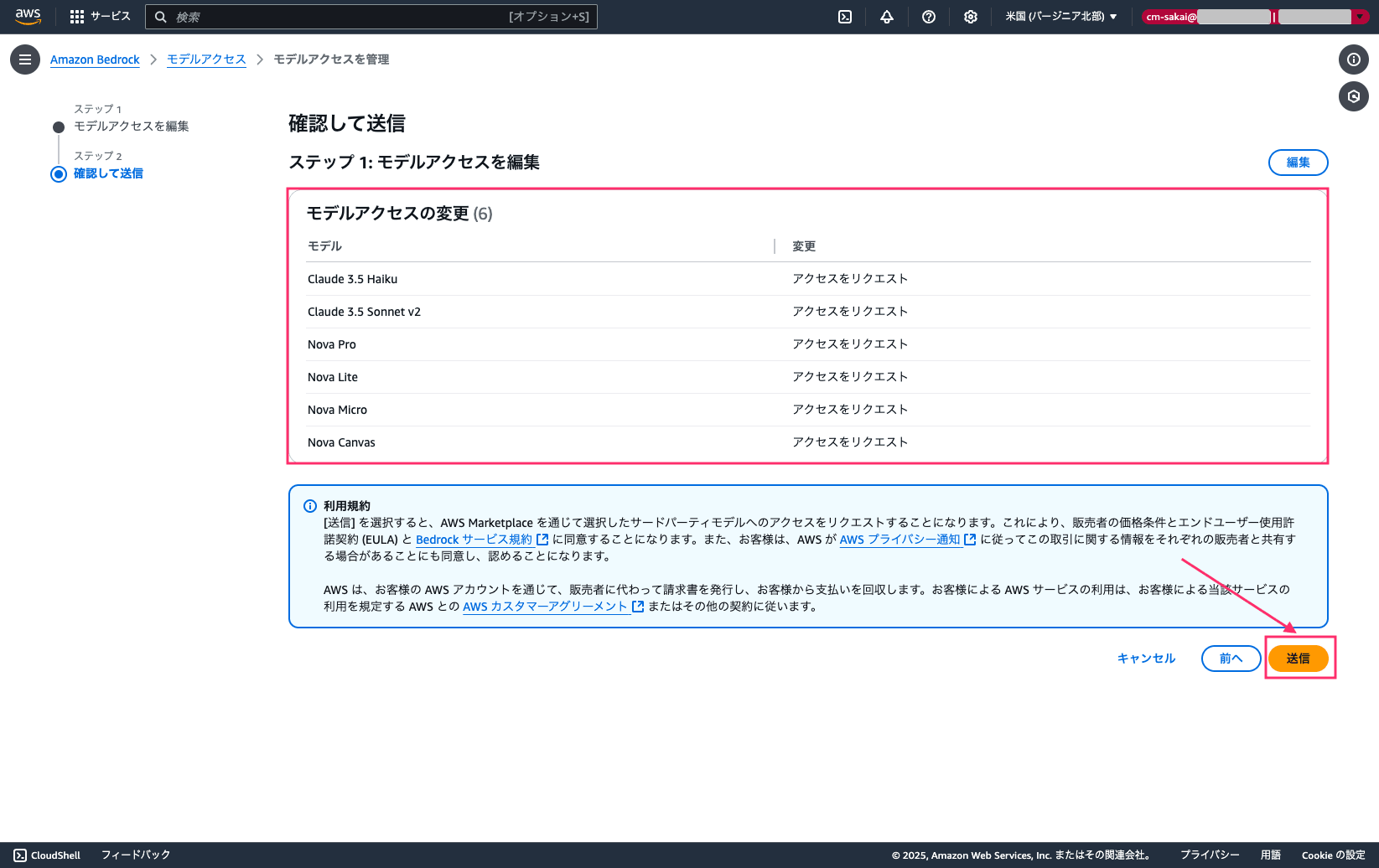Click the 確認して送信 page heading

pos(347,124)
